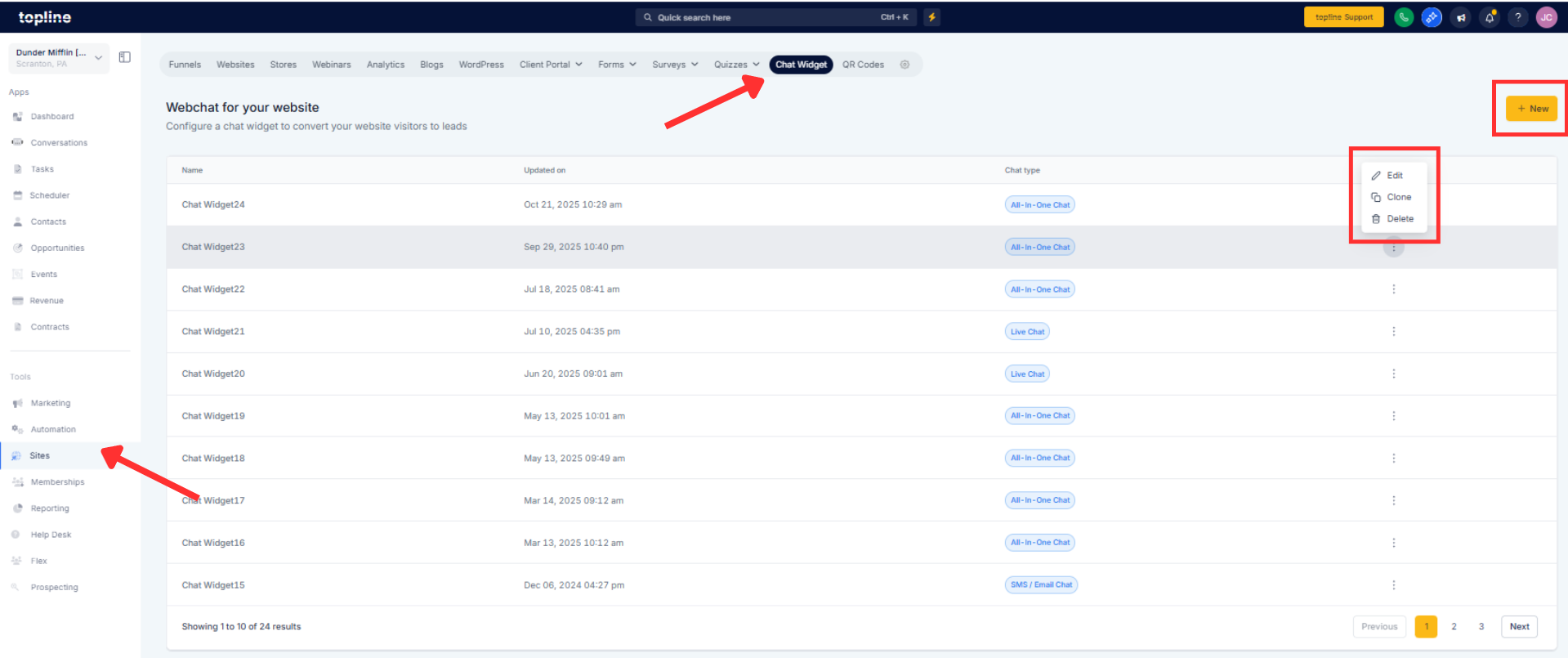Open Opportunities in the sidebar
This screenshot has height=658, width=1568.
57,248
